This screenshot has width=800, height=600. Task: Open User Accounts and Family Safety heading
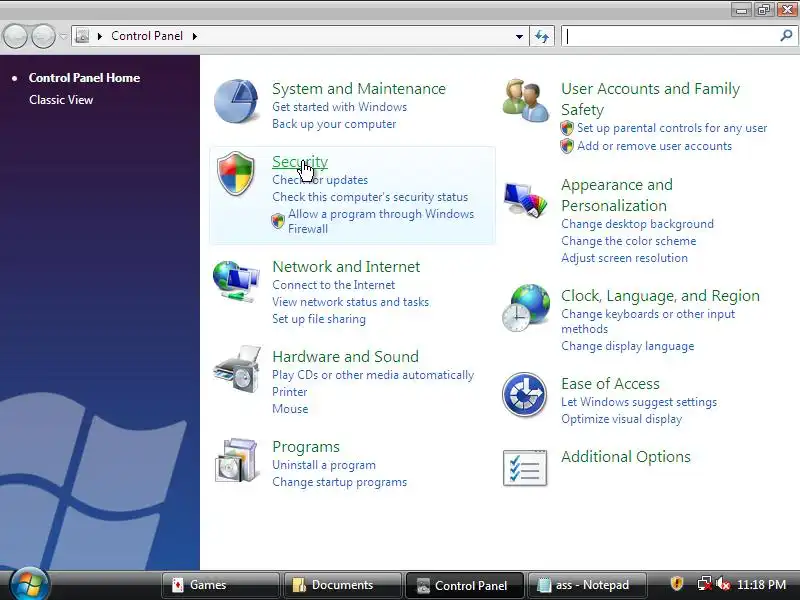651,99
